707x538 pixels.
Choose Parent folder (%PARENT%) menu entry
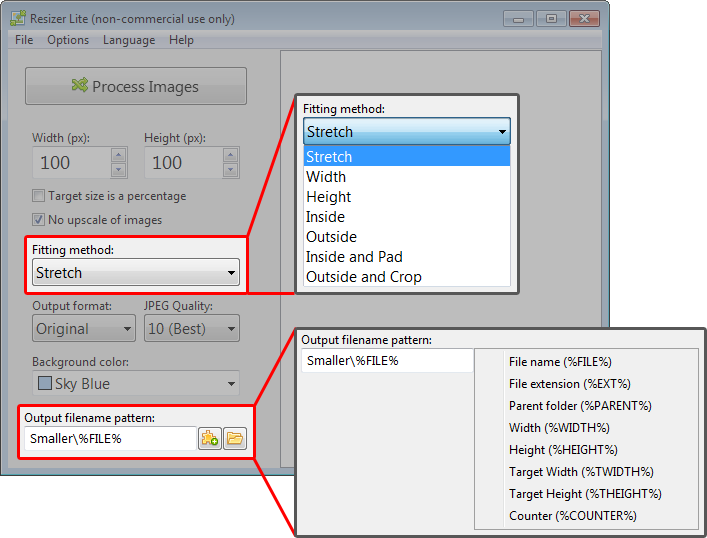580,406
